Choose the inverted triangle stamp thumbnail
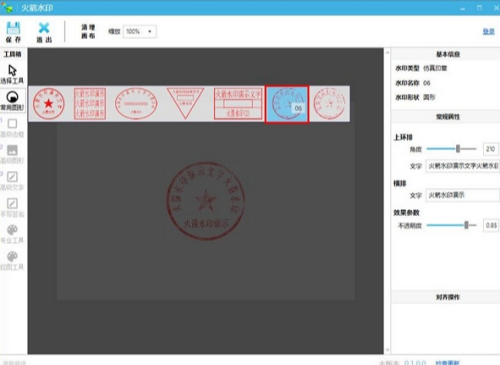Image resolution: width=500 pixels, height=365 pixels. click(185, 103)
